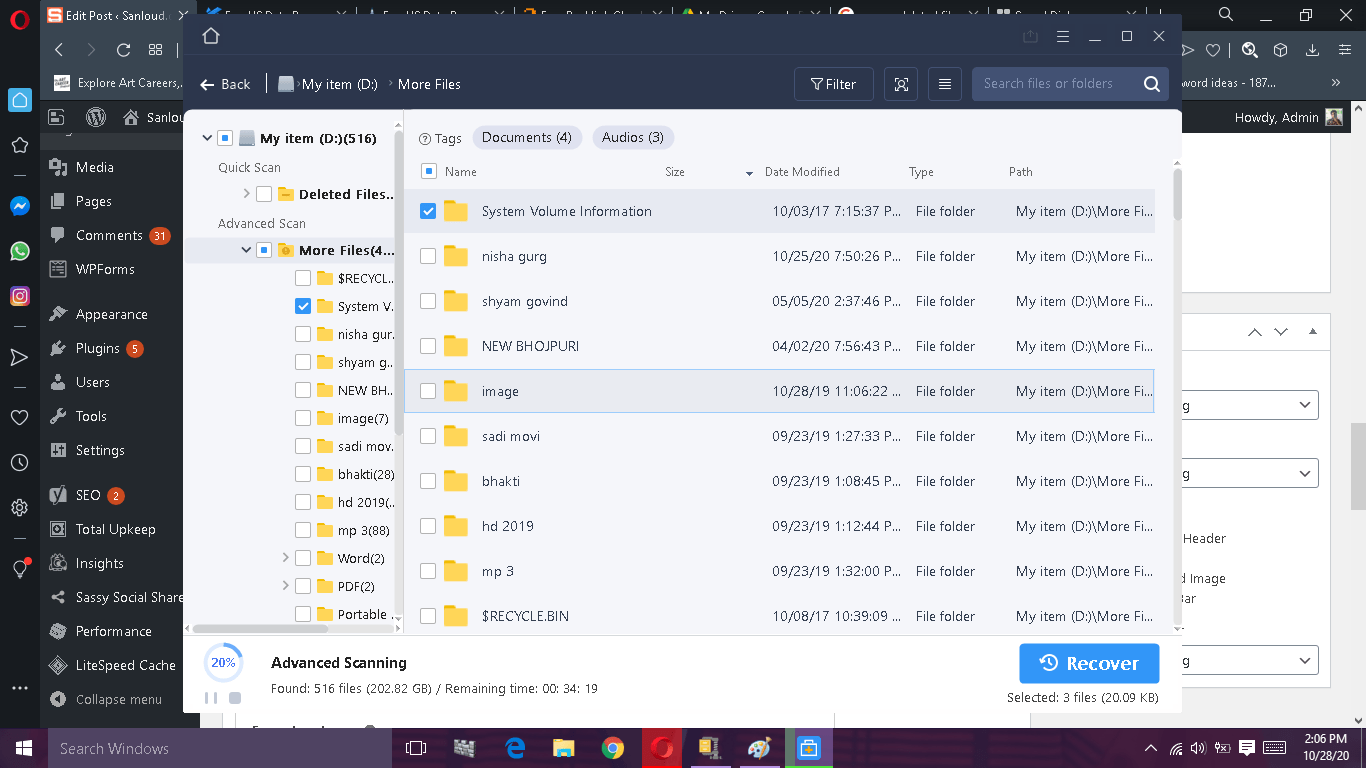Click the search magnifier icon
The width and height of the screenshot is (1366, 768).
[x=1152, y=84]
